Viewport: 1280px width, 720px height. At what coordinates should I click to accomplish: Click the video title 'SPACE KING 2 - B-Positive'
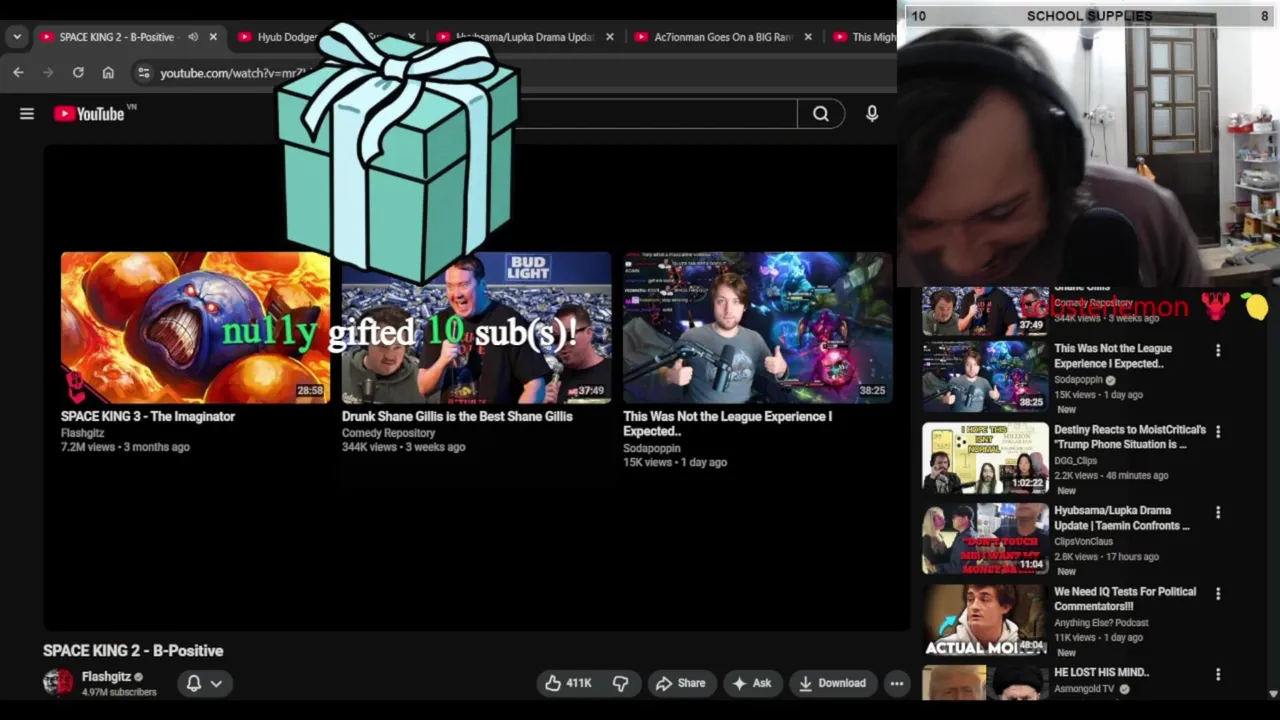click(x=133, y=650)
